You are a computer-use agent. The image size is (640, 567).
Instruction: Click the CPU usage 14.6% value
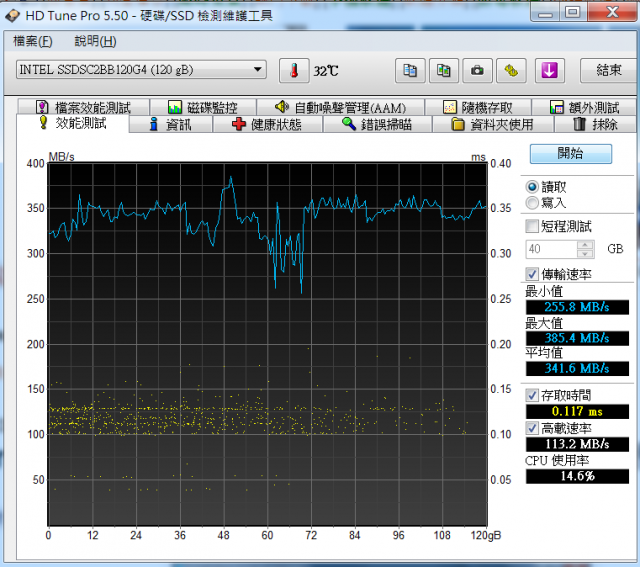tap(577, 476)
